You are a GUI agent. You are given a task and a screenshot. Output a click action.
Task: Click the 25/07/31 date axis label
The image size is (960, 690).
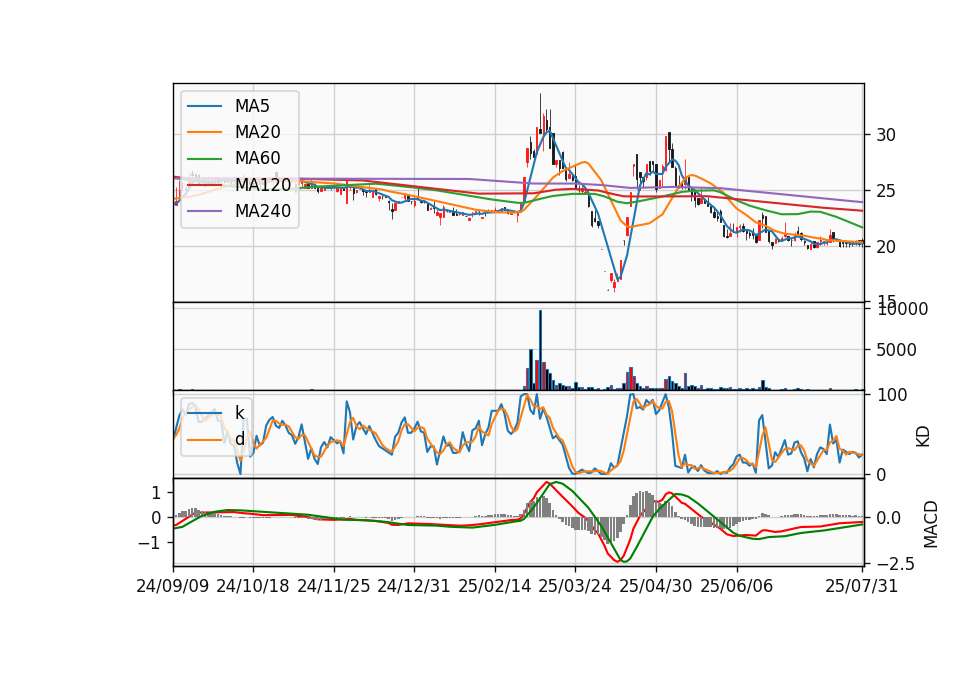click(861, 586)
